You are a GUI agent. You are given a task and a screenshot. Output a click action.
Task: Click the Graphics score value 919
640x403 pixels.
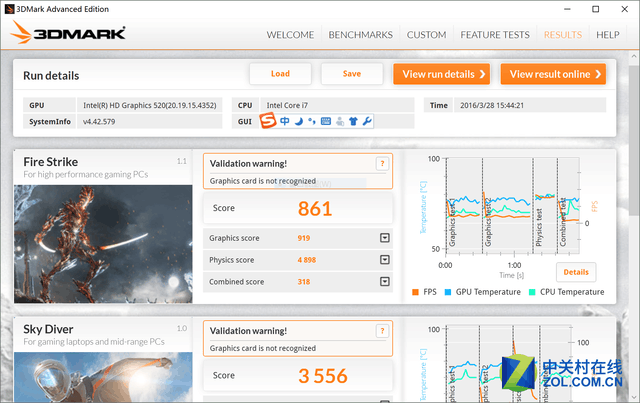click(304, 238)
